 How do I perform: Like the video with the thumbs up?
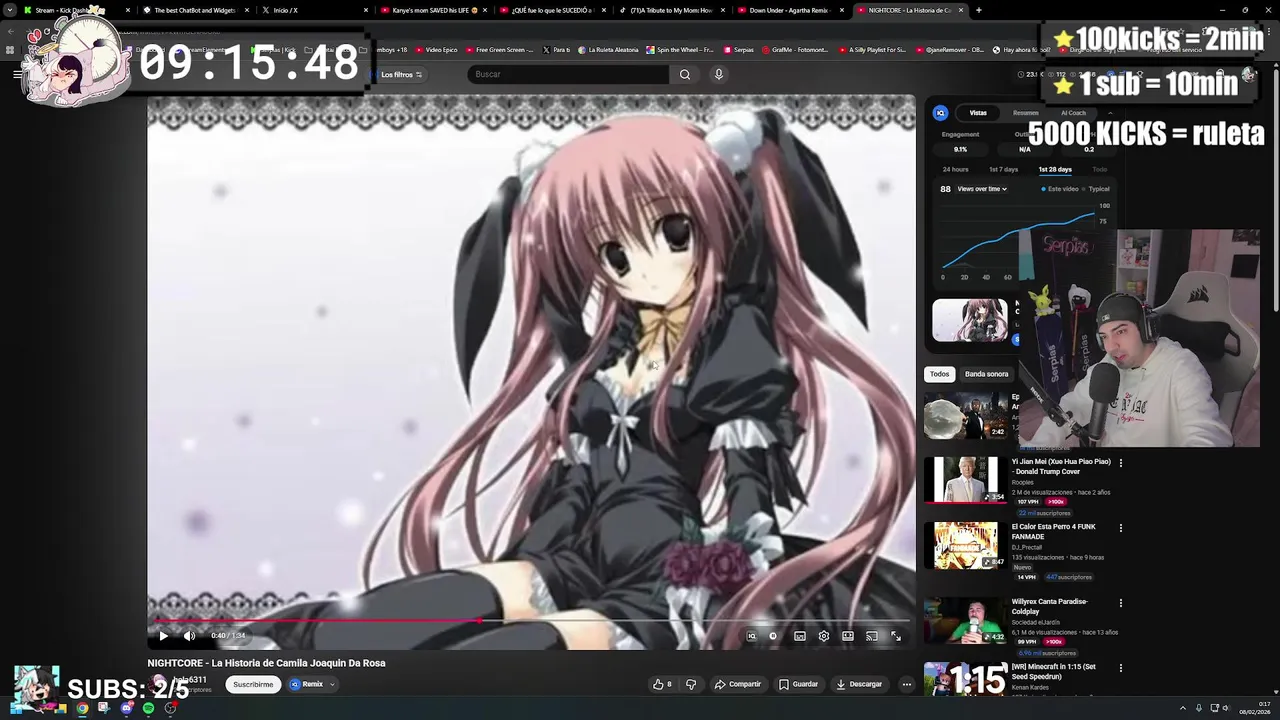662,684
